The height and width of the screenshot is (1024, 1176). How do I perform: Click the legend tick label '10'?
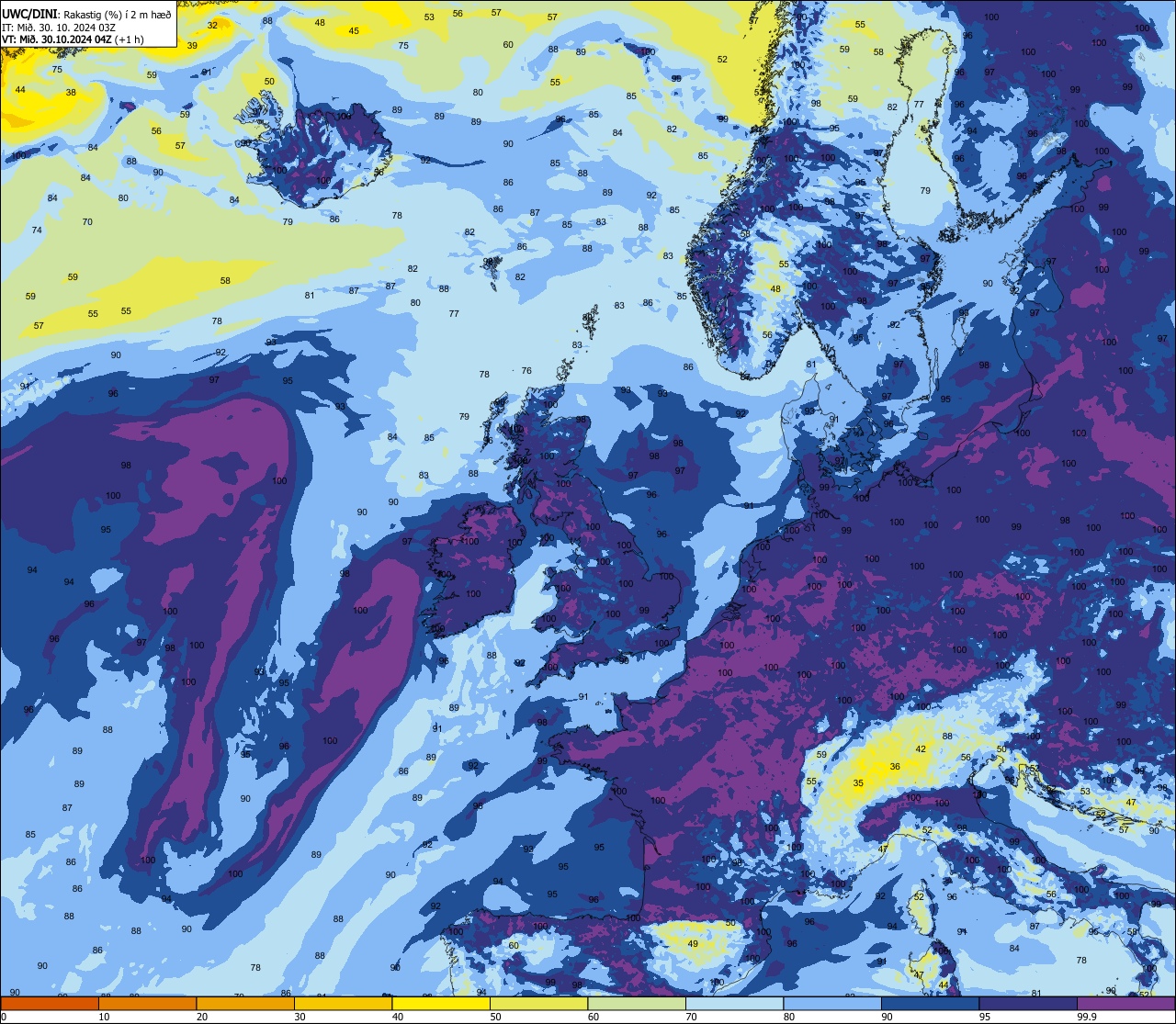pyautogui.click(x=104, y=1017)
